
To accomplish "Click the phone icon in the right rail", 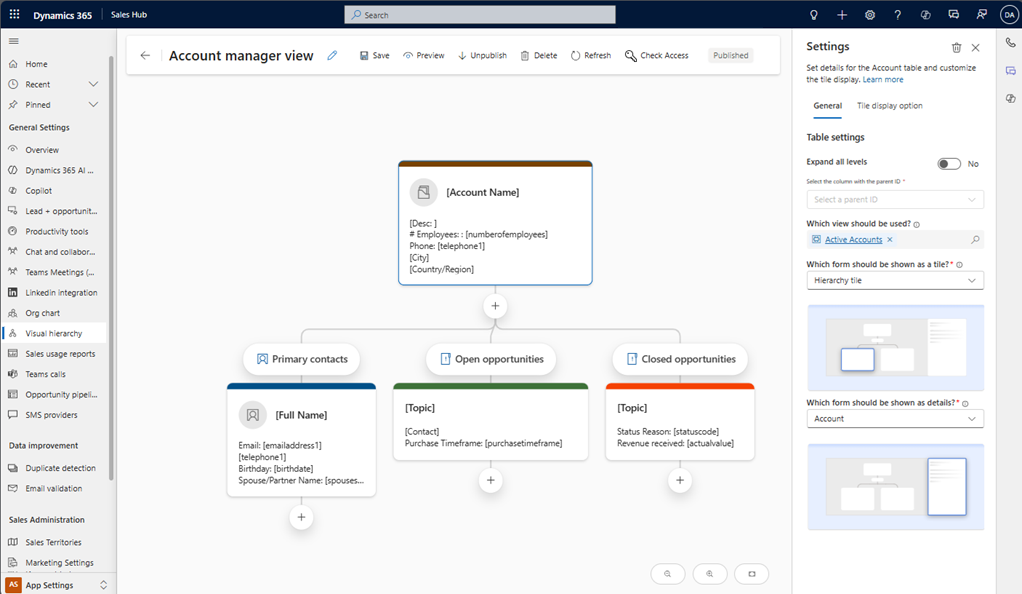I will 1010,42.
